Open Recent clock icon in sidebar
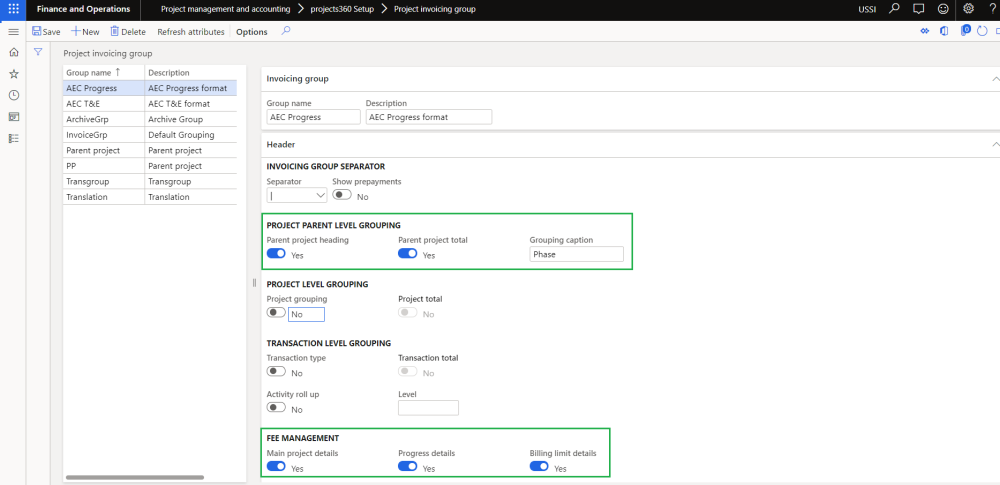This screenshot has width=1000, height=485. [x=13, y=95]
